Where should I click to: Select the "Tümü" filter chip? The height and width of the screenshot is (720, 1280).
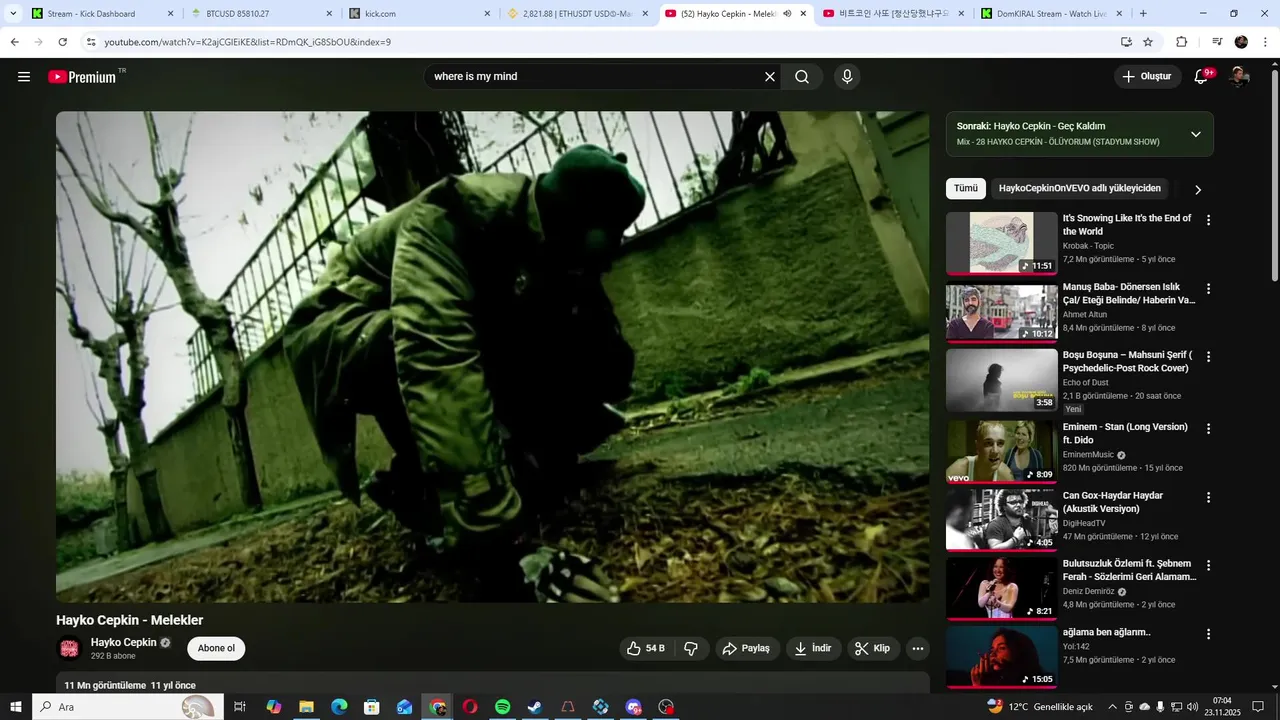tap(965, 188)
